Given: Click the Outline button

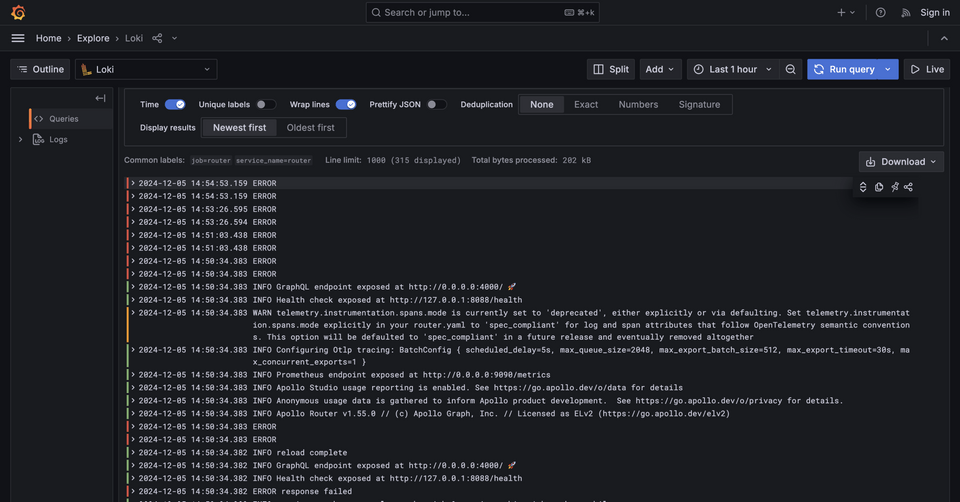Looking at the screenshot, I should 40,69.
